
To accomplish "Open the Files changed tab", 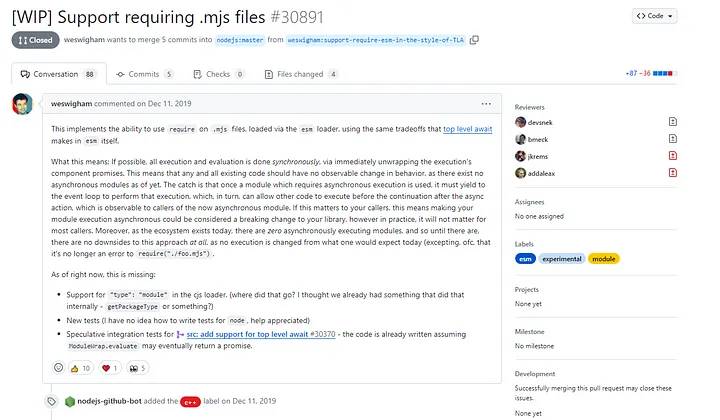I will point(301,74).
